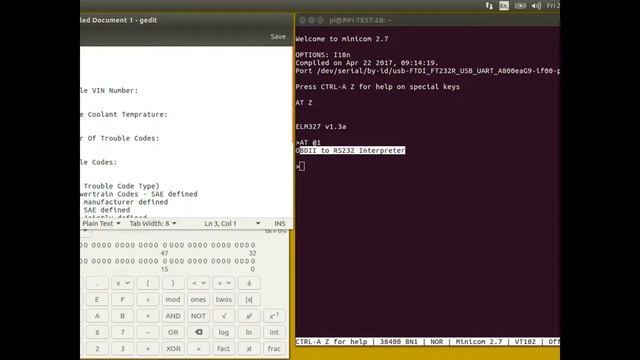
Task: Click the ln button in calculator
Action: [249, 332]
